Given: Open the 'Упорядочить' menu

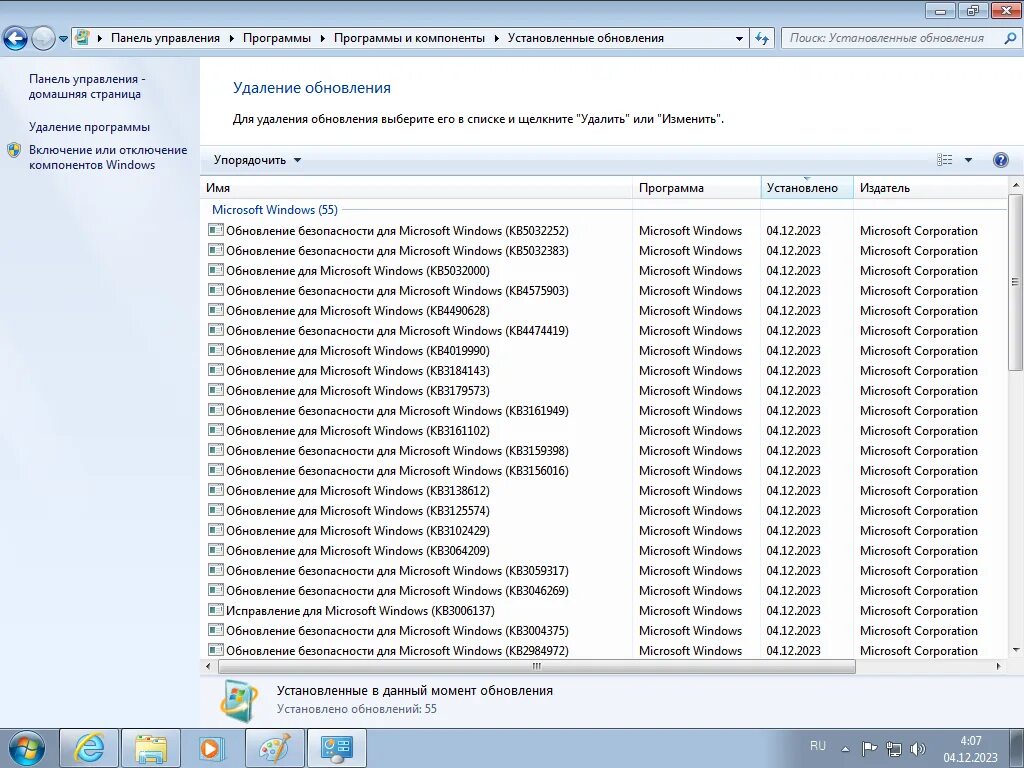Looking at the screenshot, I should pos(257,160).
